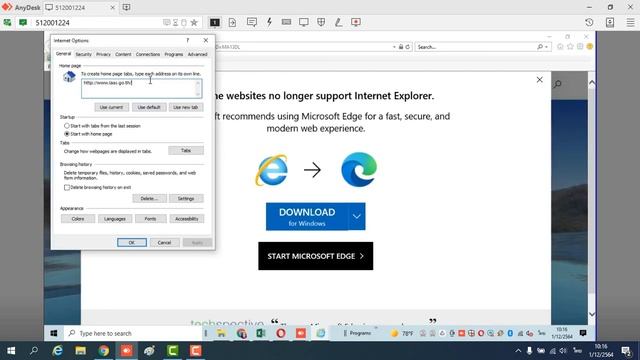Open new AnyDesk session tab icon
This screenshot has width=640, height=360.
pos(127,7)
